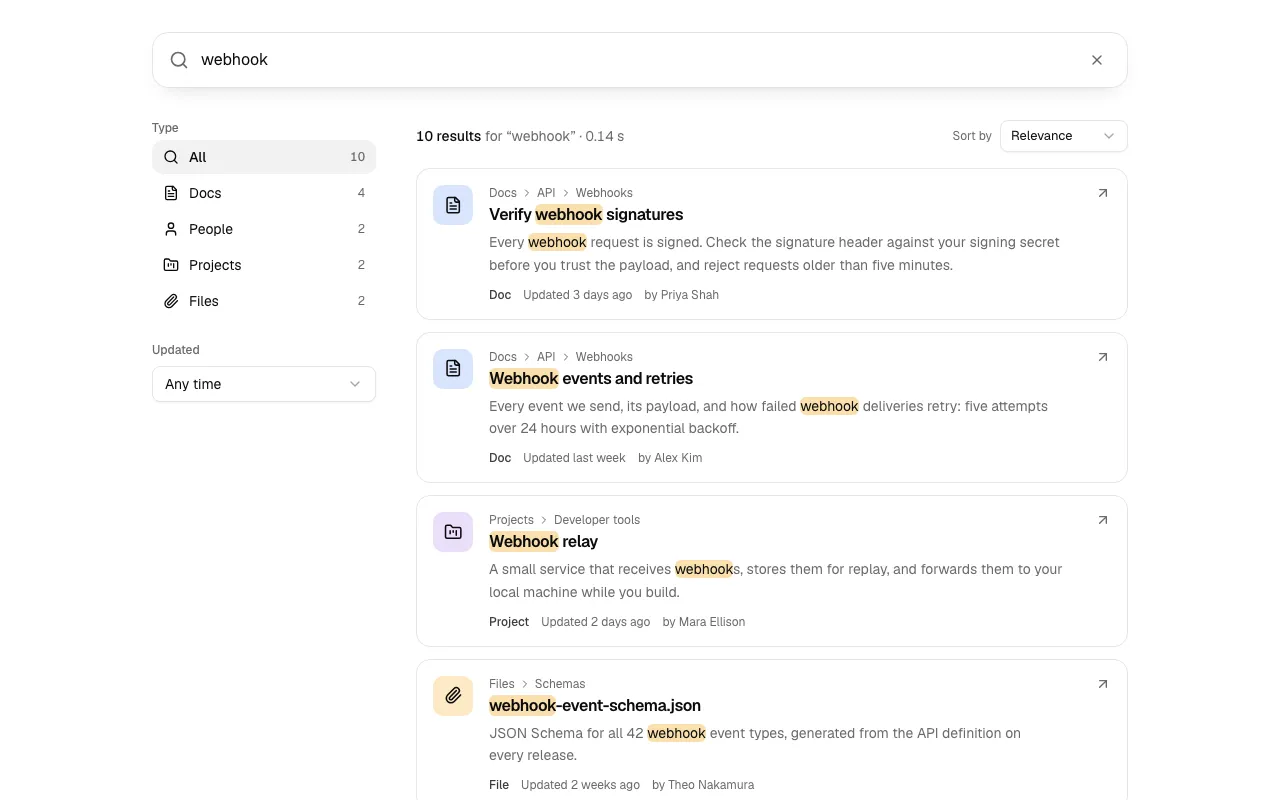Click author name Priya Shah

tap(690, 295)
